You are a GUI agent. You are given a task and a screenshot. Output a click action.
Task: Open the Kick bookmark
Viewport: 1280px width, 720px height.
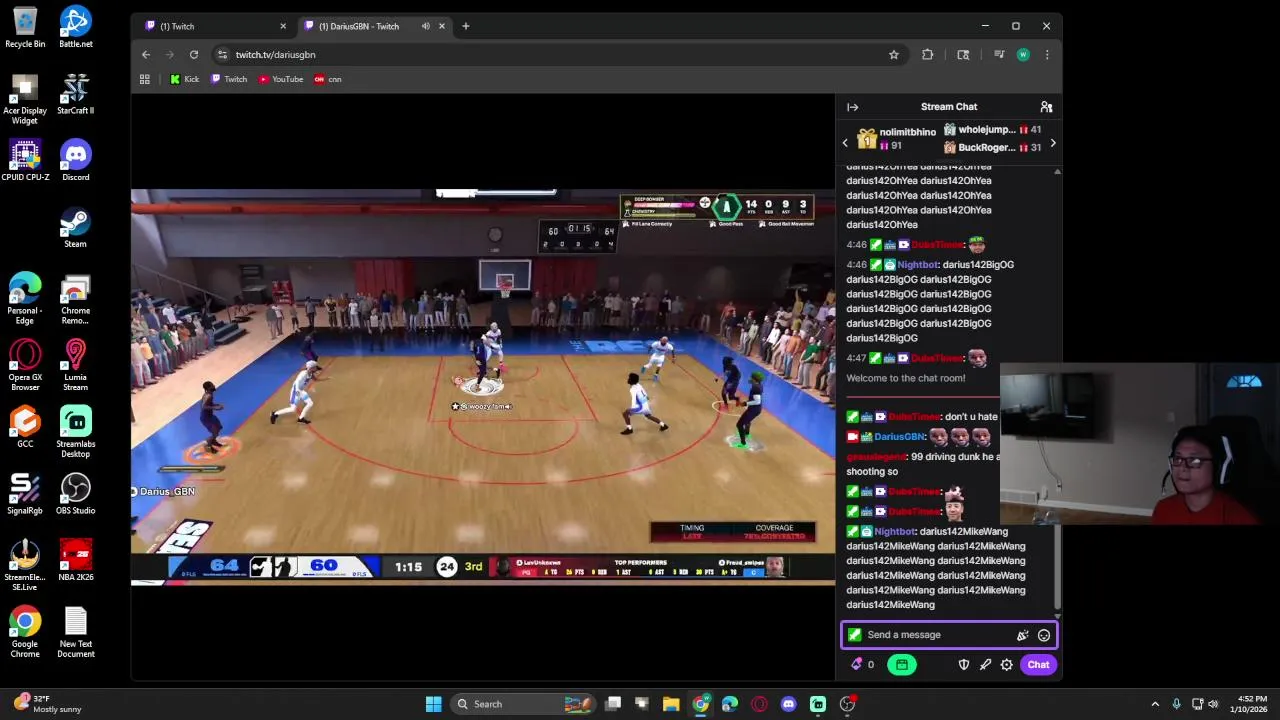[x=184, y=79]
